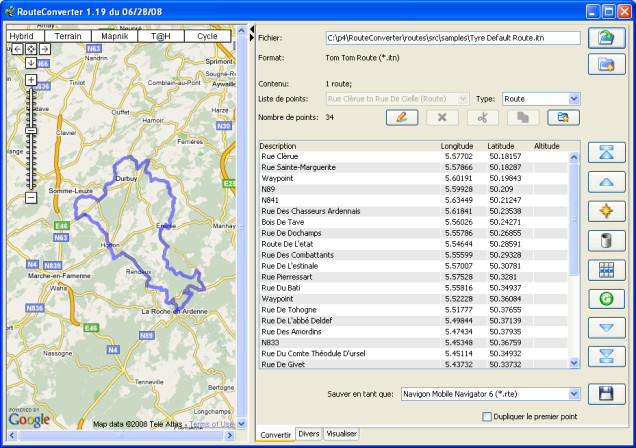Select the Bois De Tave row

tap(414, 222)
